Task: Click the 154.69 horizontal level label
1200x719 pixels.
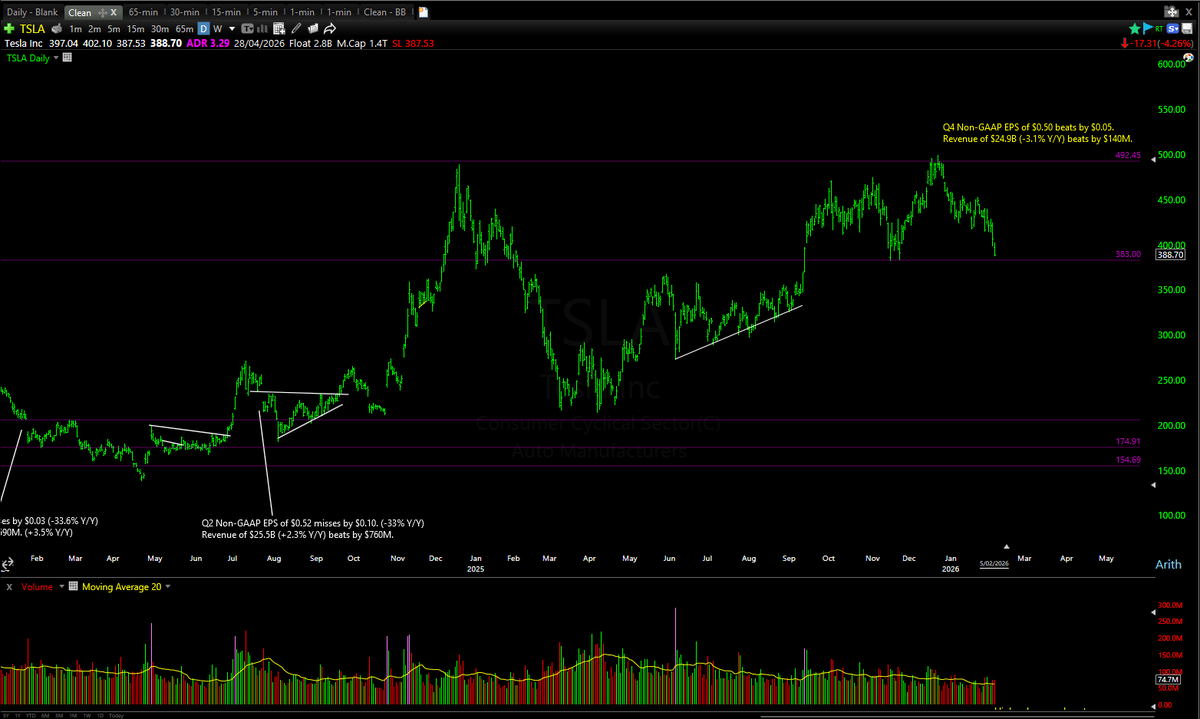Action: coord(1128,459)
